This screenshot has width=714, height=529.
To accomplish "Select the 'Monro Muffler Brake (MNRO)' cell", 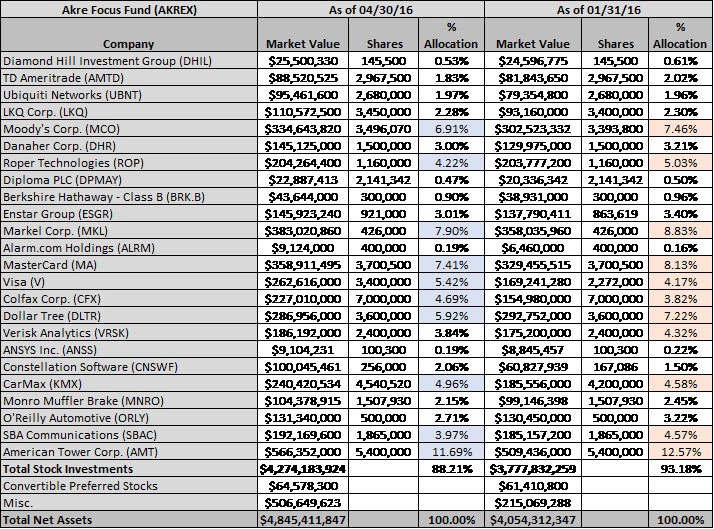I will pos(129,401).
